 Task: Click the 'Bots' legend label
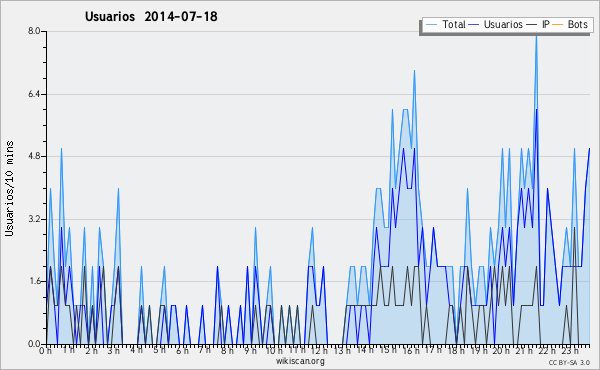click(x=577, y=24)
